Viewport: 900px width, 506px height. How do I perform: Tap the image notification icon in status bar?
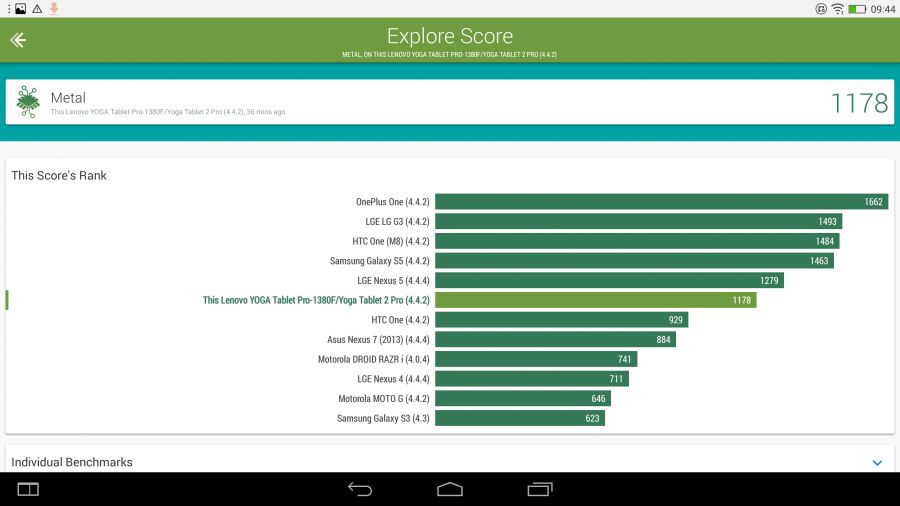coord(20,9)
